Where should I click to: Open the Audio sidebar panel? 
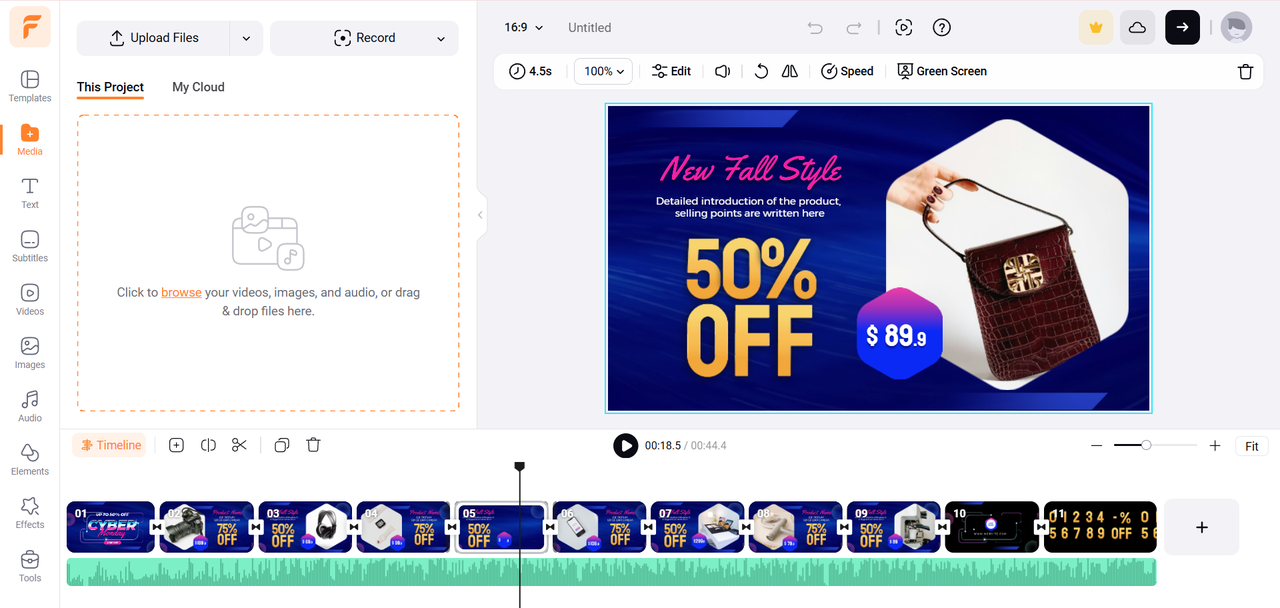click(30, 406)
